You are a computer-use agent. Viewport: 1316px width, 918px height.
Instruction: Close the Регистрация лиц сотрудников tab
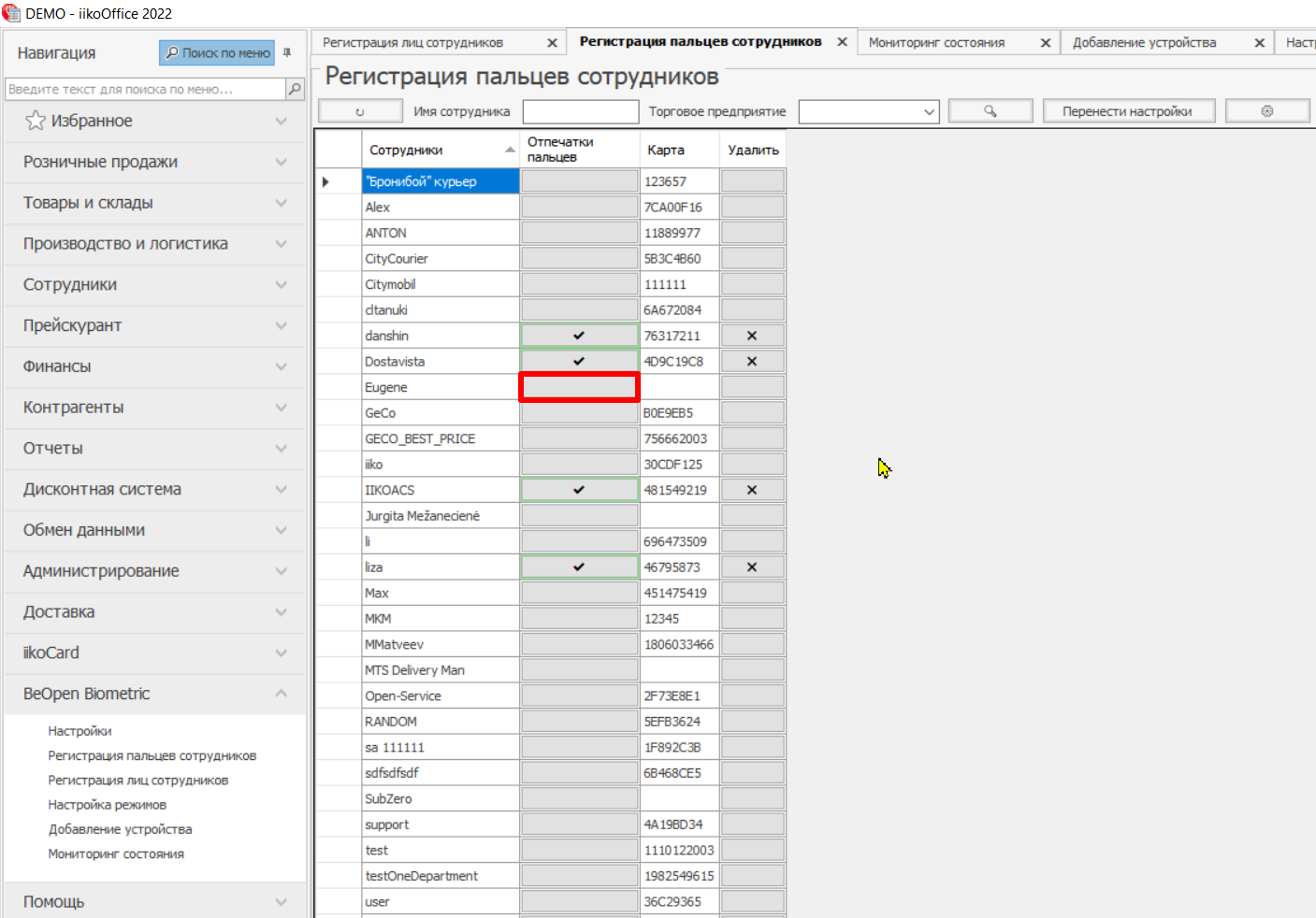tap(553, 43)
